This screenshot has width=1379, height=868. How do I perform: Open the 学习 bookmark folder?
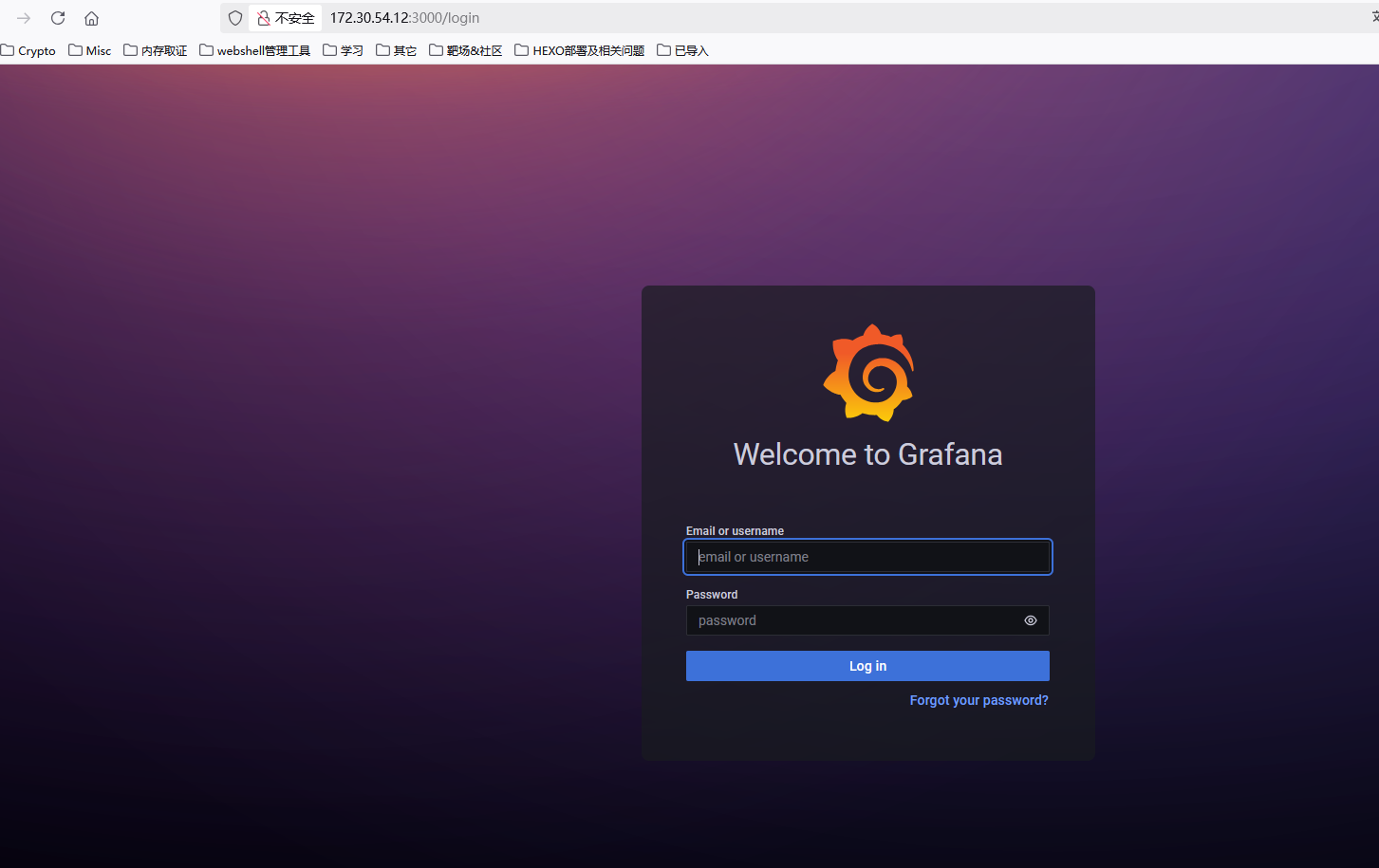click(343, 50)
